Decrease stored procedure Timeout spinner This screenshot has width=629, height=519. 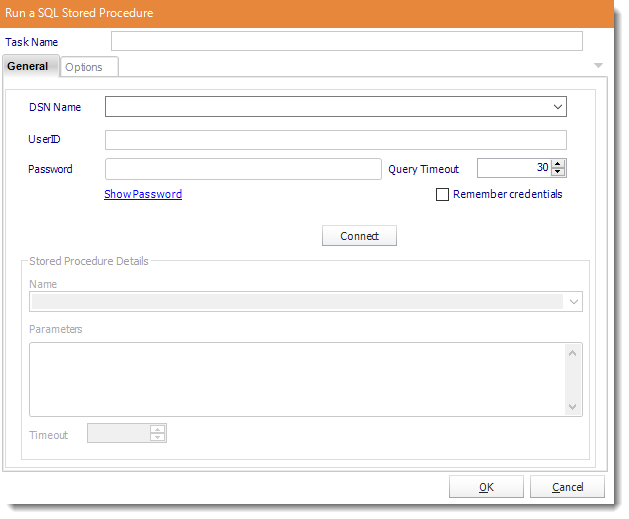157,437
